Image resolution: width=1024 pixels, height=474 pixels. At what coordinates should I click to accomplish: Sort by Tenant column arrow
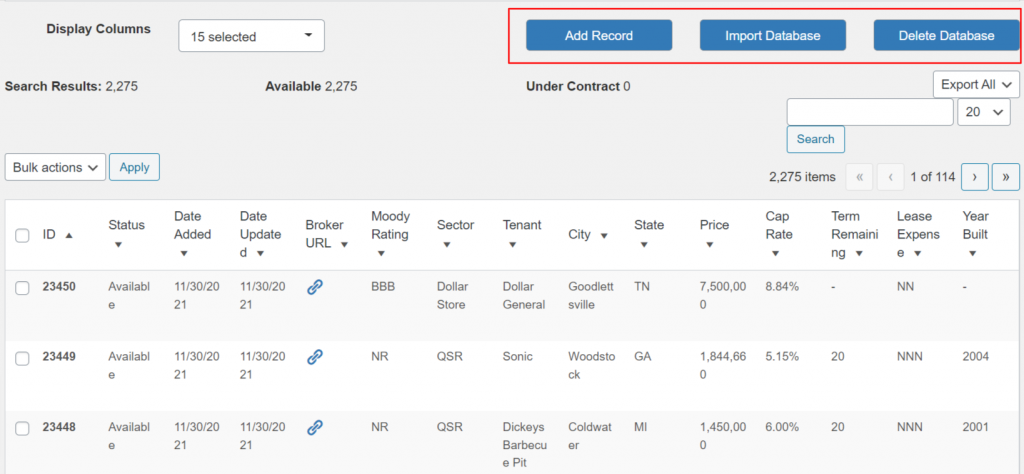[513, 245]
